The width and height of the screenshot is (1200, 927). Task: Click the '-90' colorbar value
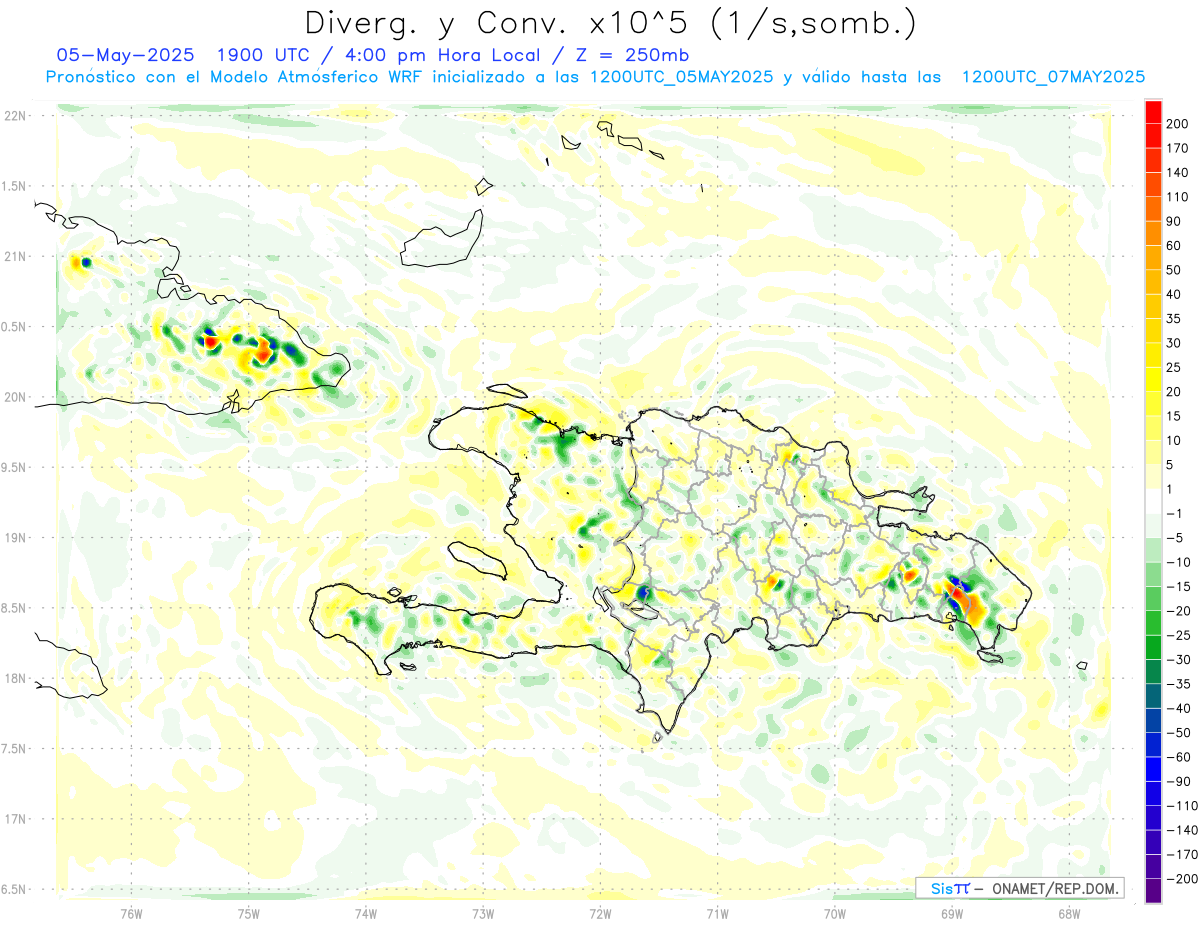1177,782
